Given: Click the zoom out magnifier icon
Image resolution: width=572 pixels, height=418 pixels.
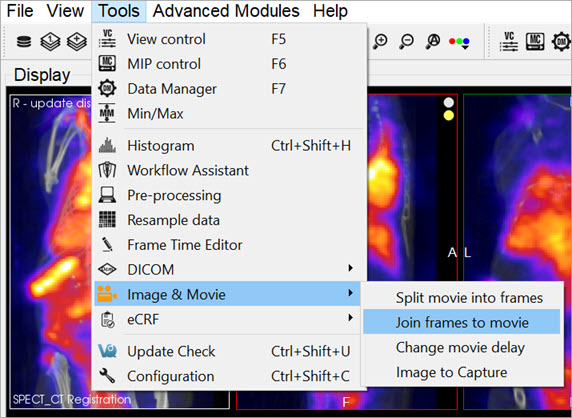Looking at the screenshot, I should click(x=406, y=41).
